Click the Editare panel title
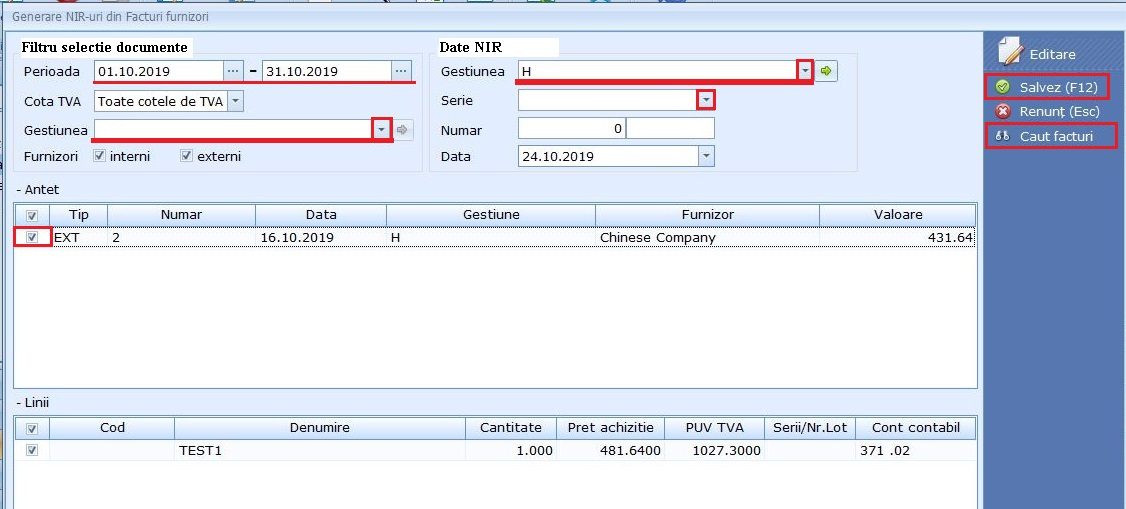Screen dimensions: 1126x509 coord(1052,55)
